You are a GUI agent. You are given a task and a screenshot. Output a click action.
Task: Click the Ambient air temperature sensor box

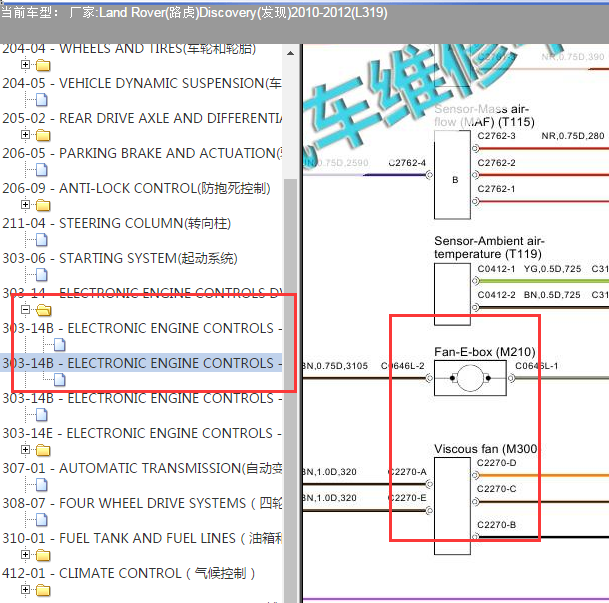click(452, 294)
